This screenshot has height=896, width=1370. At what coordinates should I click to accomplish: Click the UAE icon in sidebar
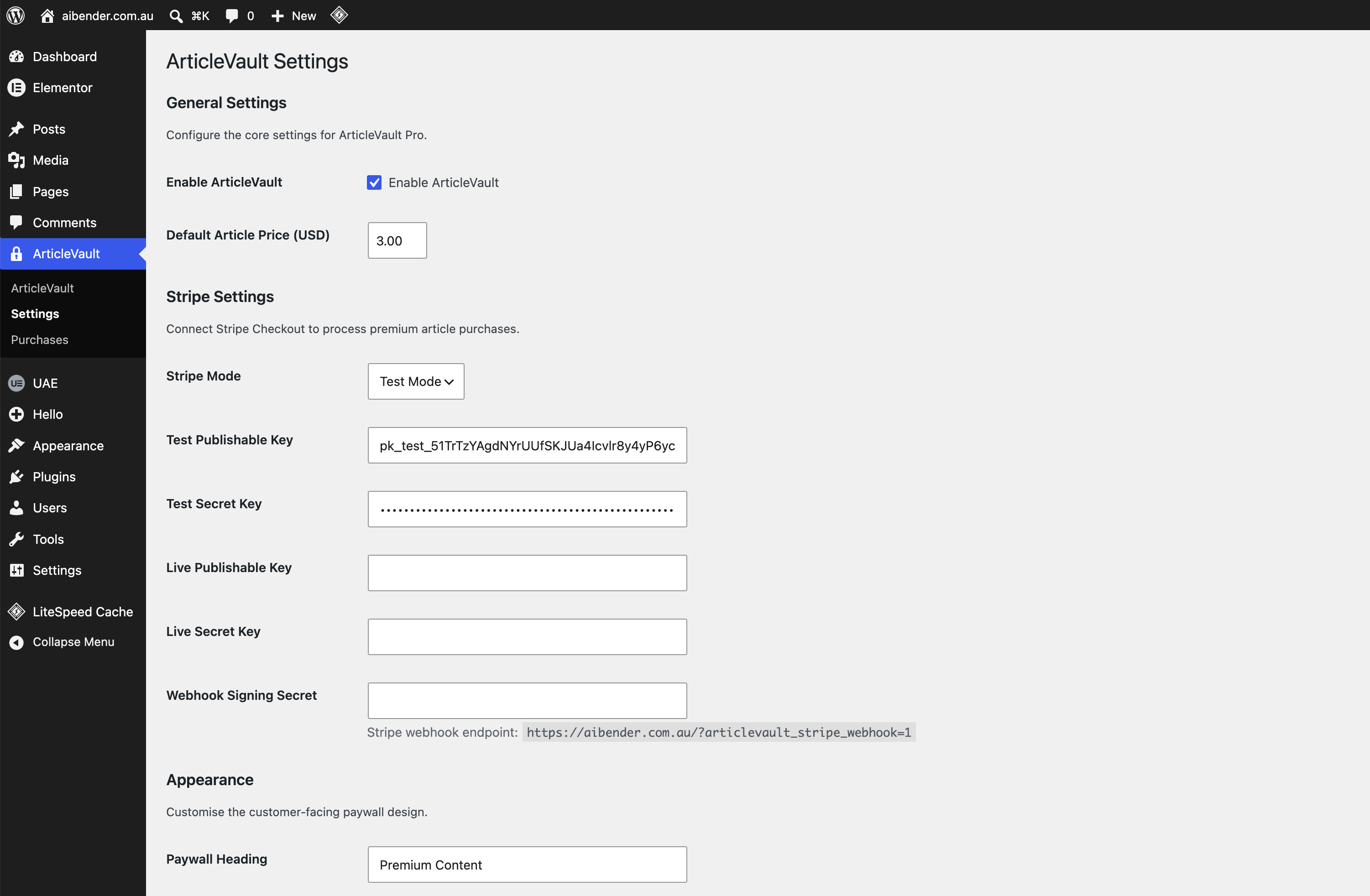point(17,383)
